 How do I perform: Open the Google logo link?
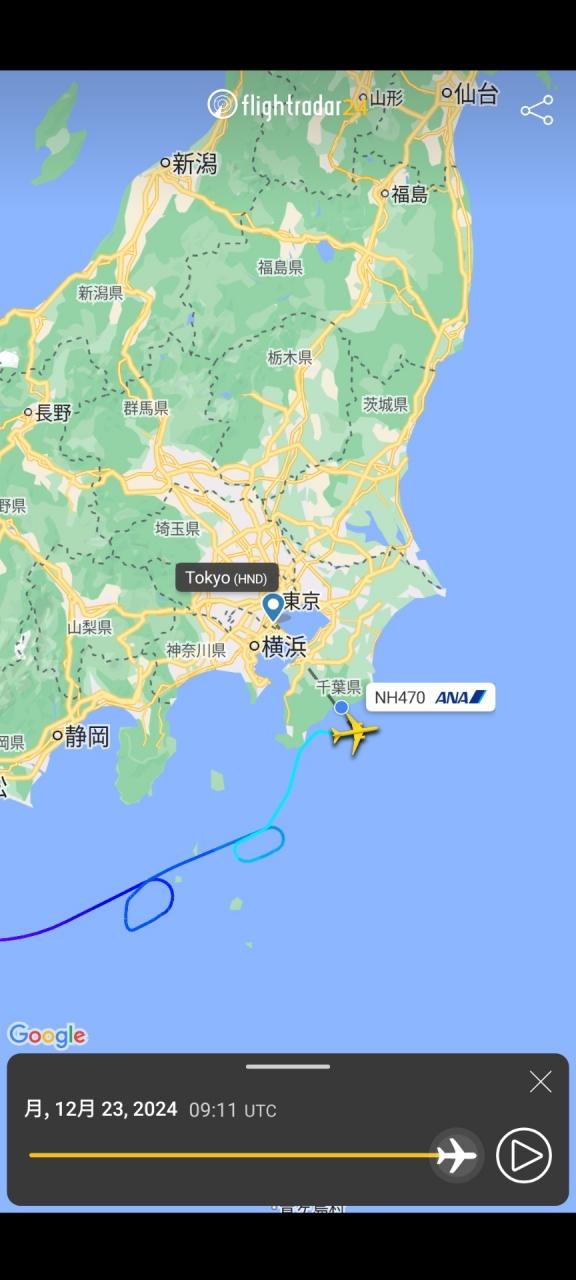[47, 1035]
